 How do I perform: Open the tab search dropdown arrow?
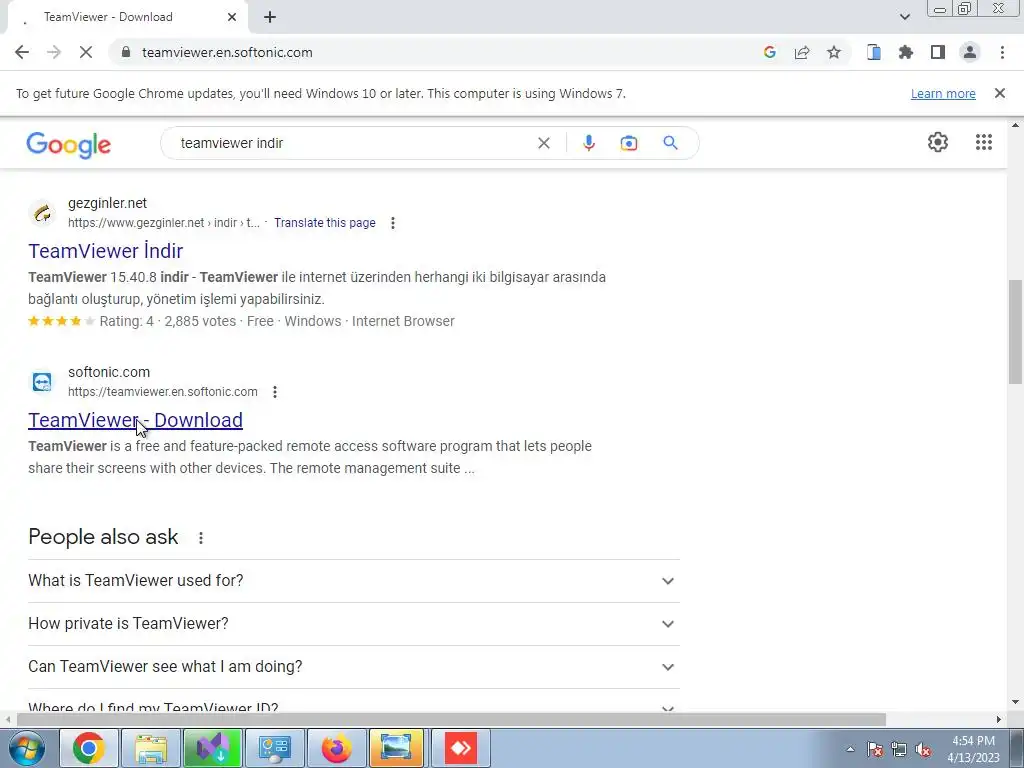pyautogui.click(x=904, y=17)
